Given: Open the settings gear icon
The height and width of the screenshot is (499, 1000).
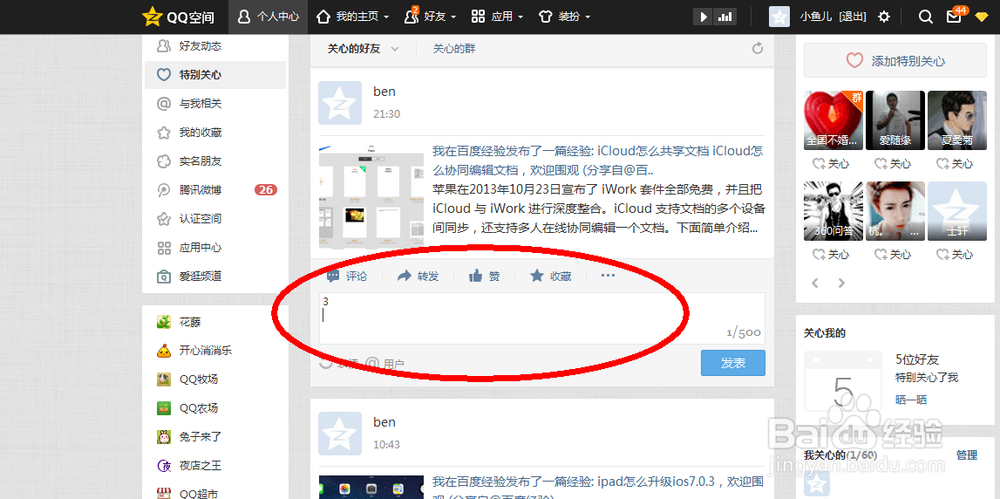Looking at the screenshot, I should click(x=883, y=17).
